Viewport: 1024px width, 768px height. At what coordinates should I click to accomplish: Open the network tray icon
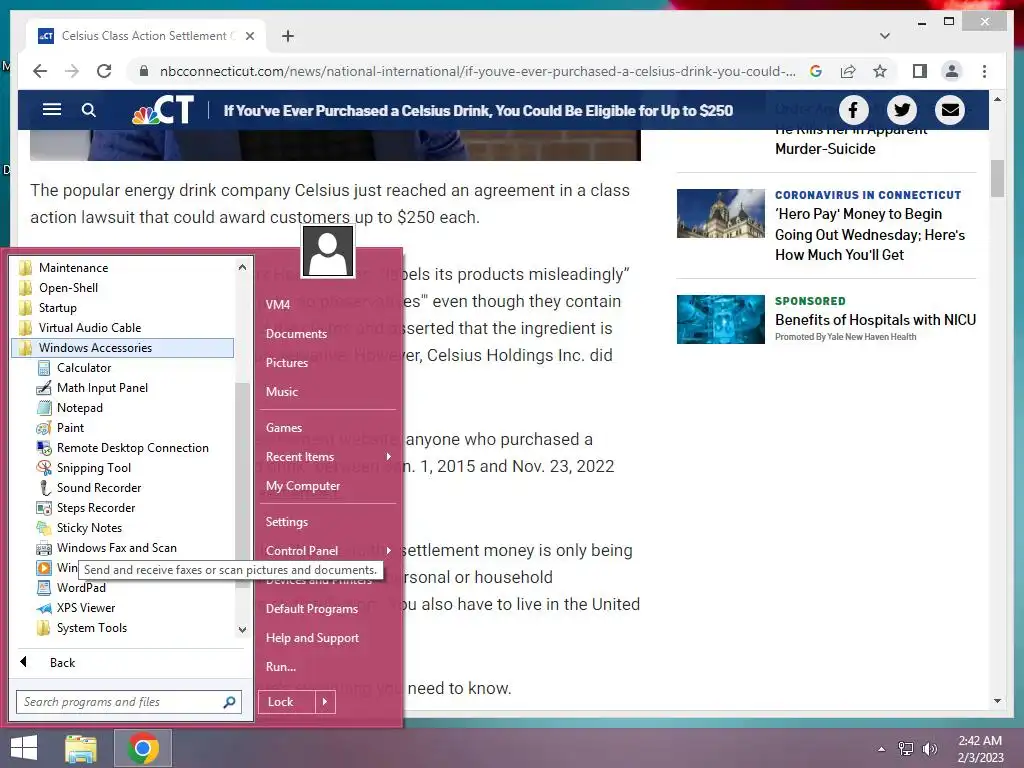click(906, 748)
